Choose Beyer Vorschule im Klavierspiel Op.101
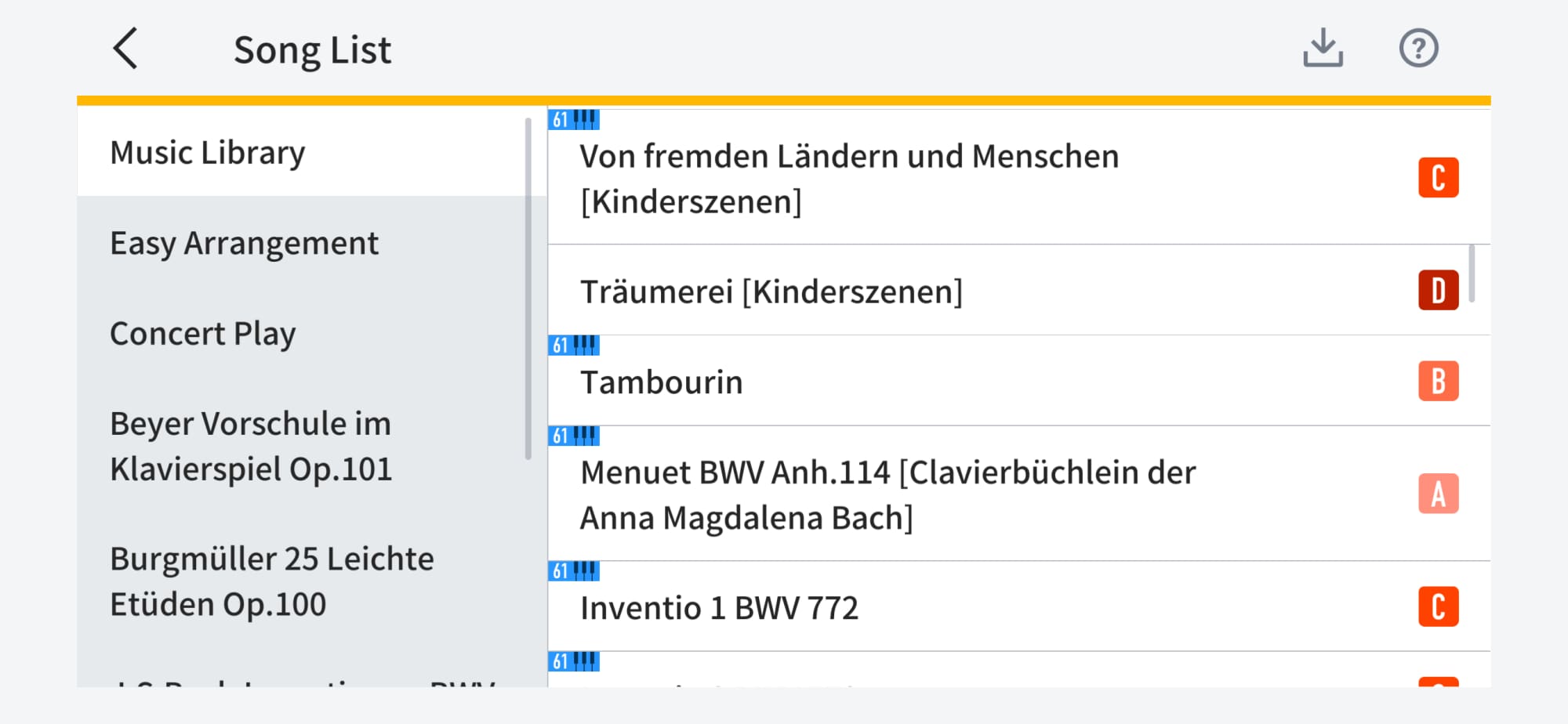Viewport: 1568px width, 724px height. 251,446
